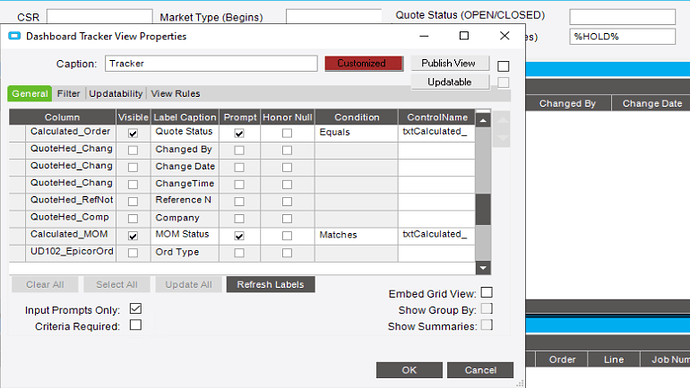This screenshot has width=690, height=388.
Task: Check the box beside Publish View
Action: tap(503, 66)
